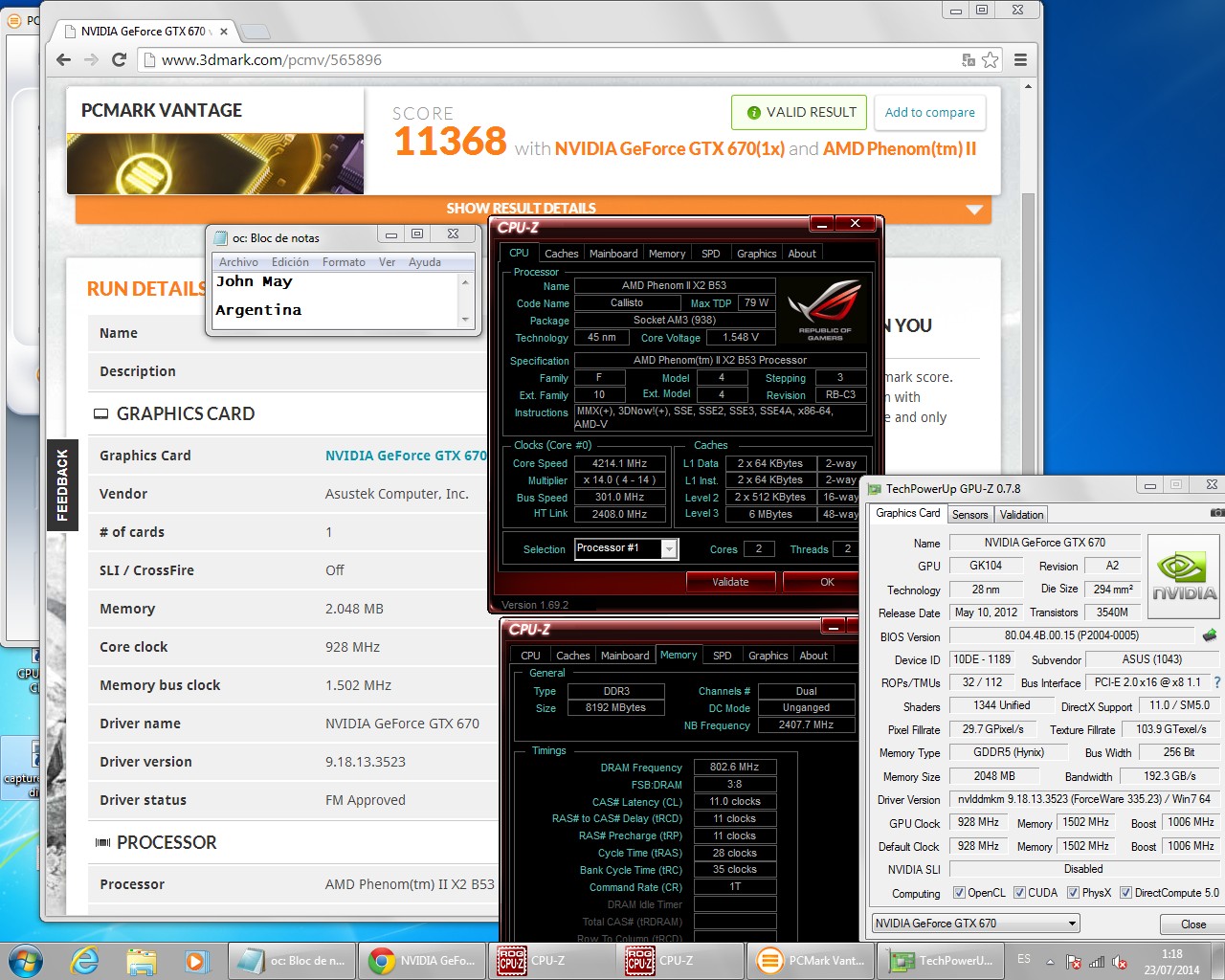Open the Windows Start menu
This screenshot has height=980, width=1225.
coord(25,960)
